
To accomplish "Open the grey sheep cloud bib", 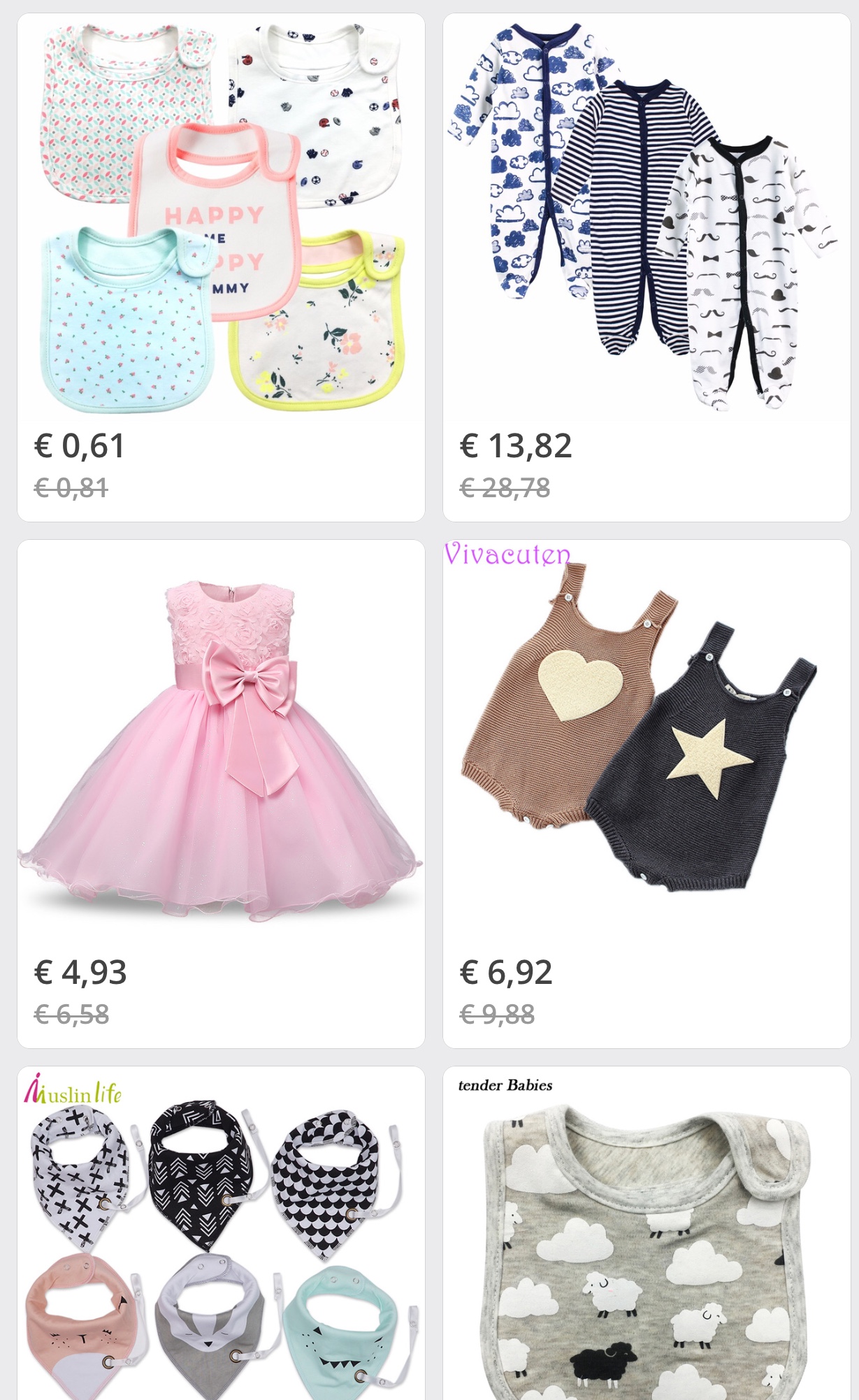I will [x=647, y=1234].
